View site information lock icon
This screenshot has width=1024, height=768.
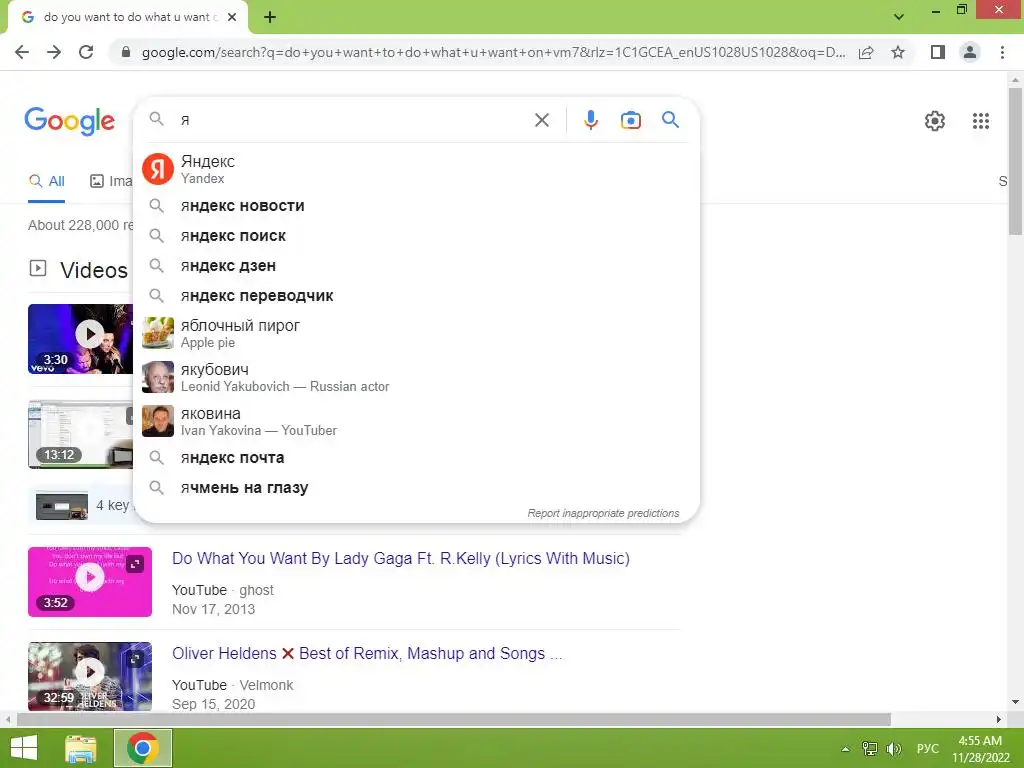[126, 52]
